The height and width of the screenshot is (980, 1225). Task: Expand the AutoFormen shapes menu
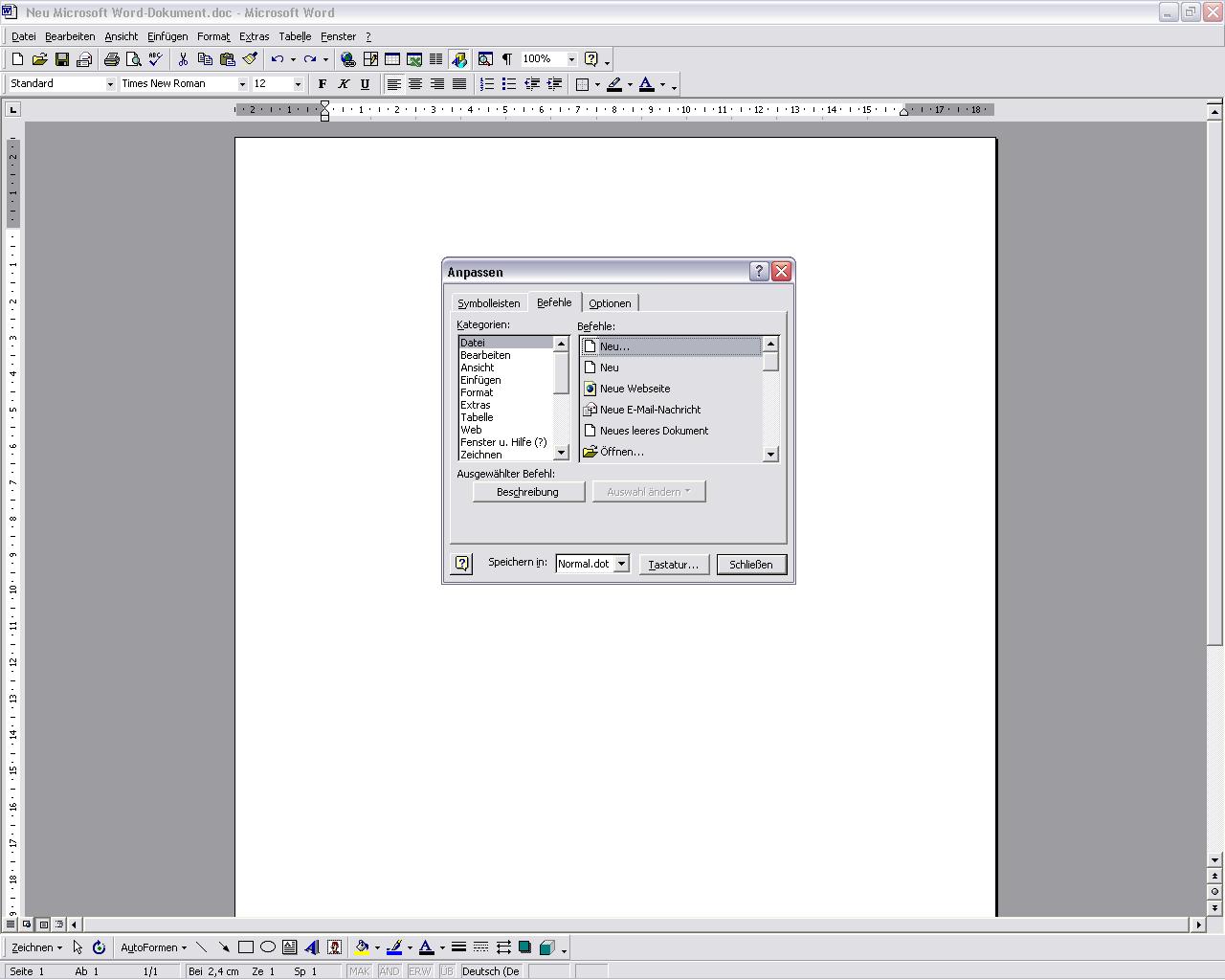153,947
